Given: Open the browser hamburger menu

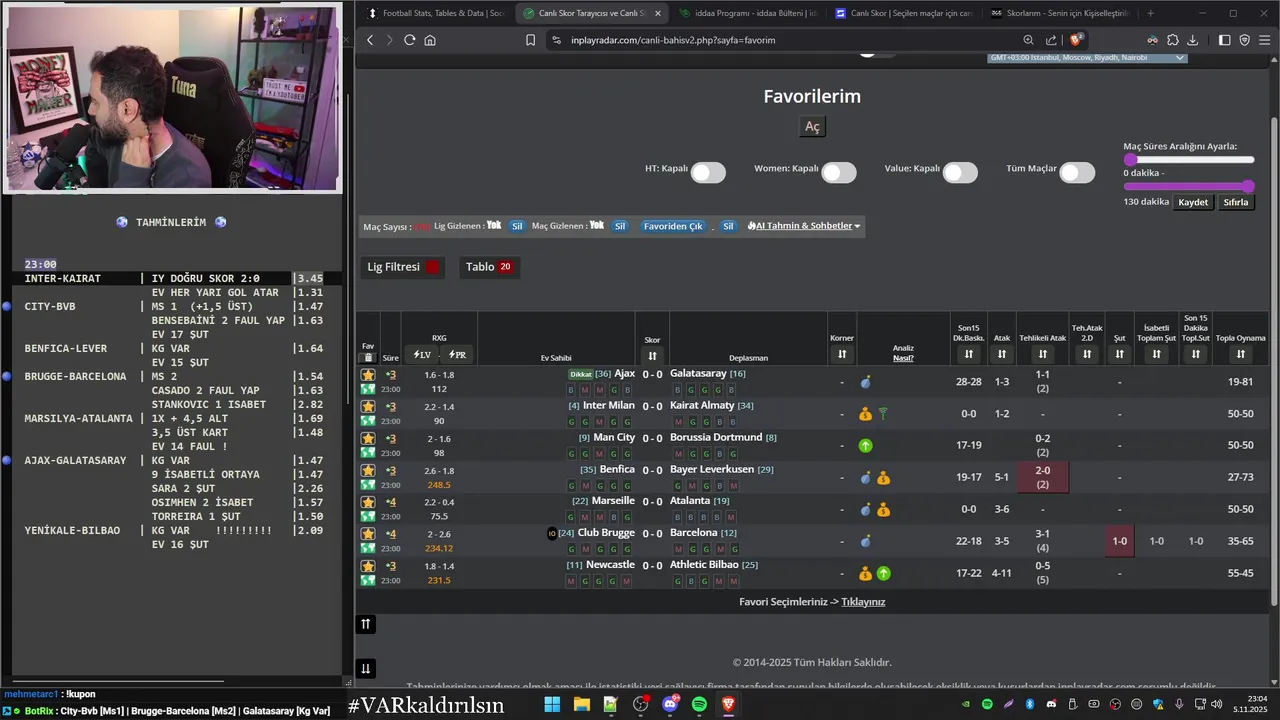Looking at the screenshot, I should (x=1265, y=40).
